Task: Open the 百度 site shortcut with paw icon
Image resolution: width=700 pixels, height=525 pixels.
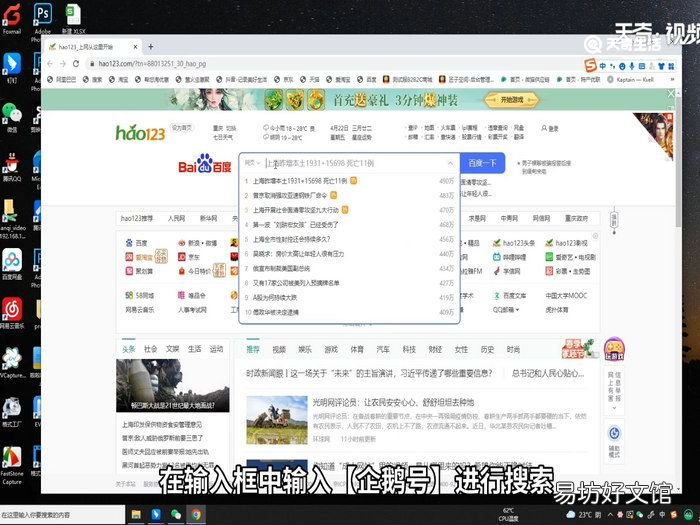Action: pyautogui.click(x=137, y=243)
